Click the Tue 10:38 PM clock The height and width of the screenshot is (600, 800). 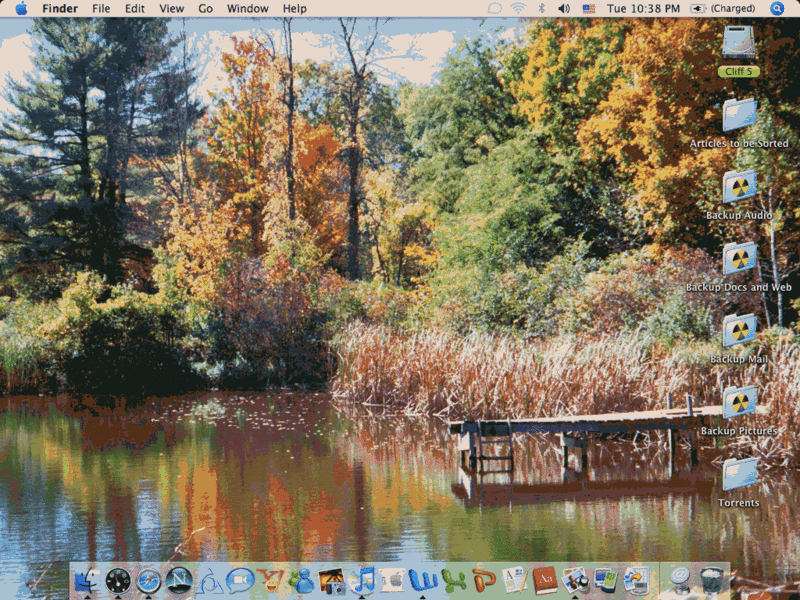[x=643, y=9]
